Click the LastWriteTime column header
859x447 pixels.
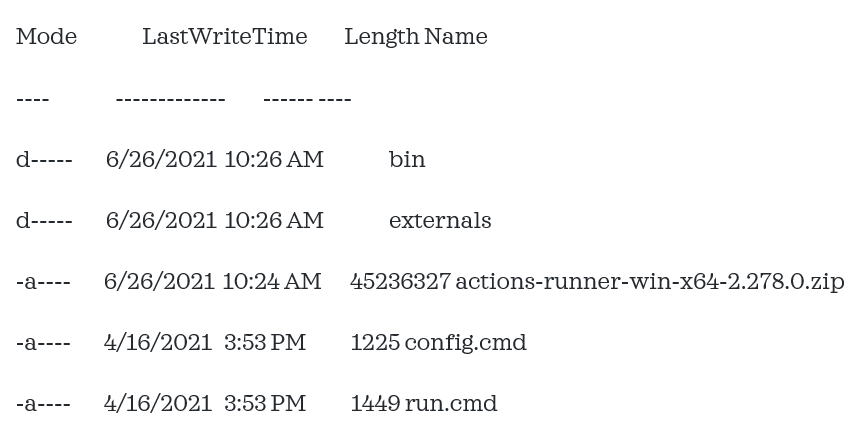[224, 37]
